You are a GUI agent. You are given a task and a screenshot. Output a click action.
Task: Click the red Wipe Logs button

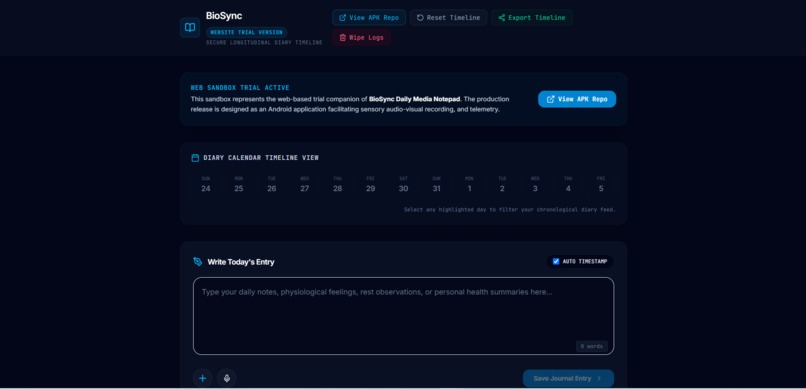[x=361, y=38]
